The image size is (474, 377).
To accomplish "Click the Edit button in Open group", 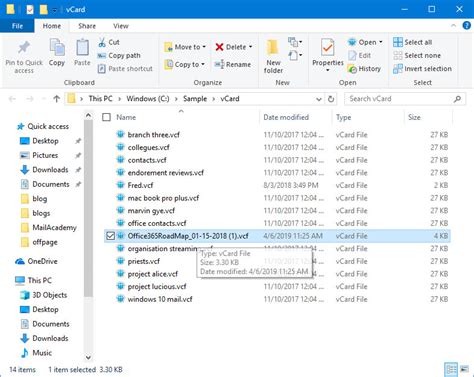I will pos(359,56).
